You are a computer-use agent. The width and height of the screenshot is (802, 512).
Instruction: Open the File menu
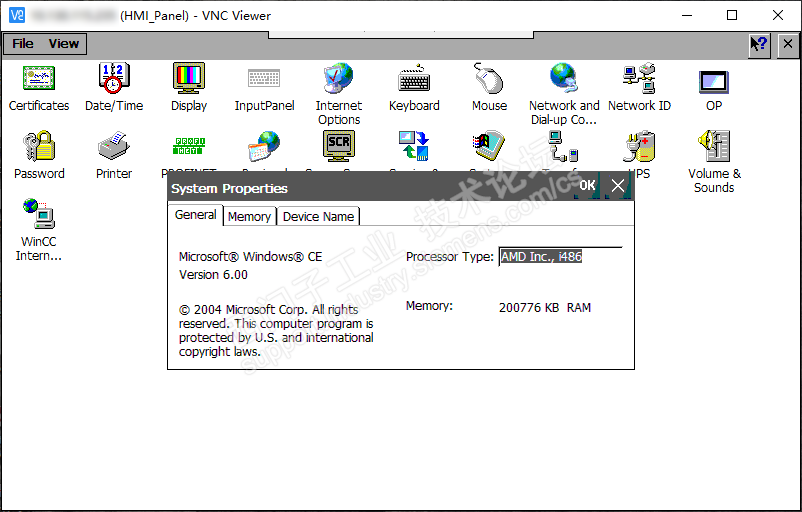pos(23,43)
